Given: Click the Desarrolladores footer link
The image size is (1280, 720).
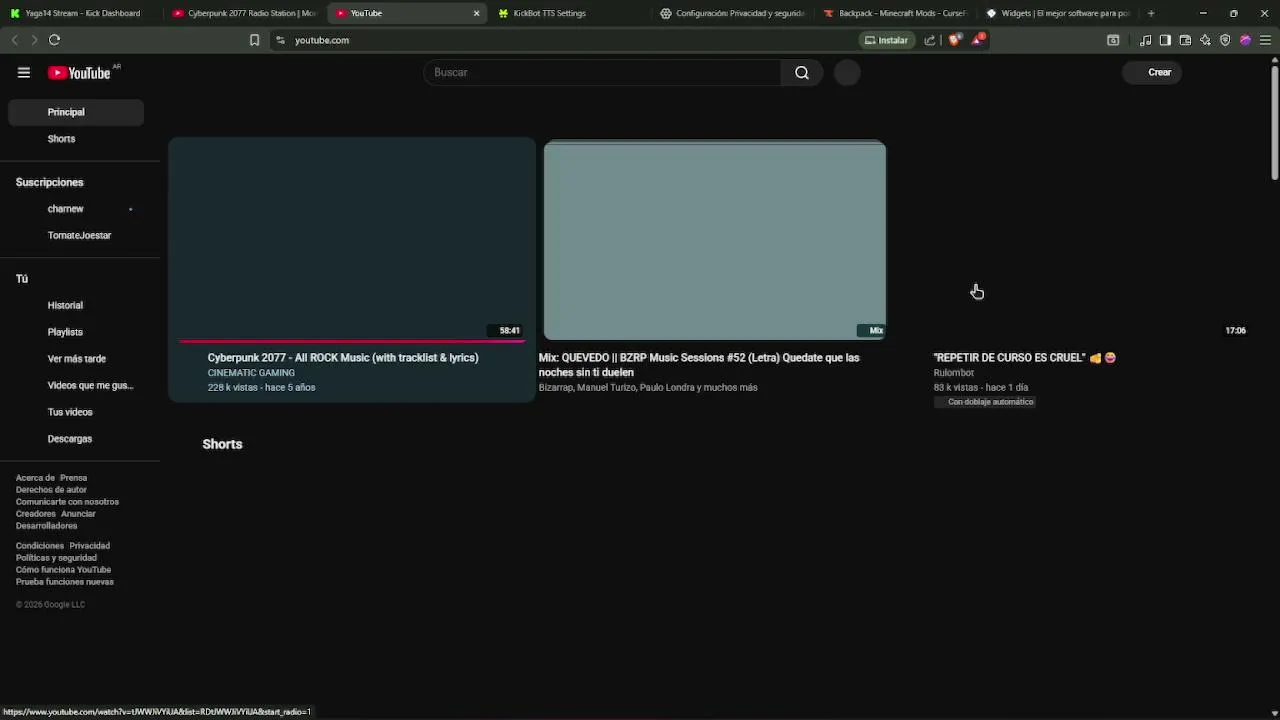Looking at the screenshot, I should [46, 526].
